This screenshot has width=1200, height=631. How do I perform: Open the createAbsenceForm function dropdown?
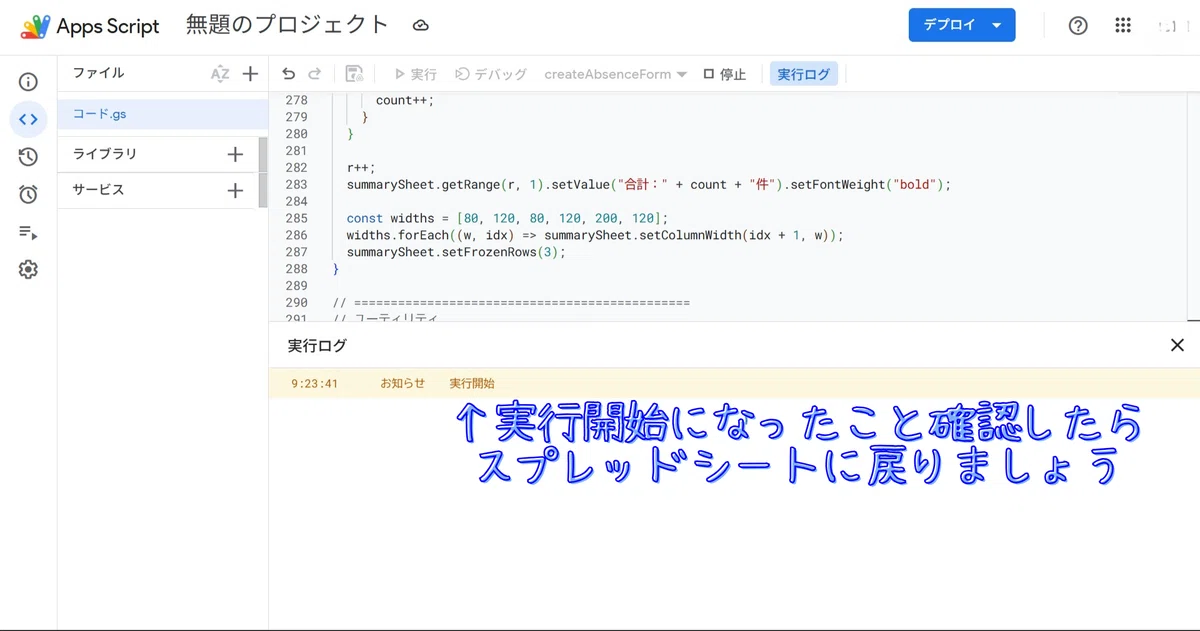click(x=615, y=74)
